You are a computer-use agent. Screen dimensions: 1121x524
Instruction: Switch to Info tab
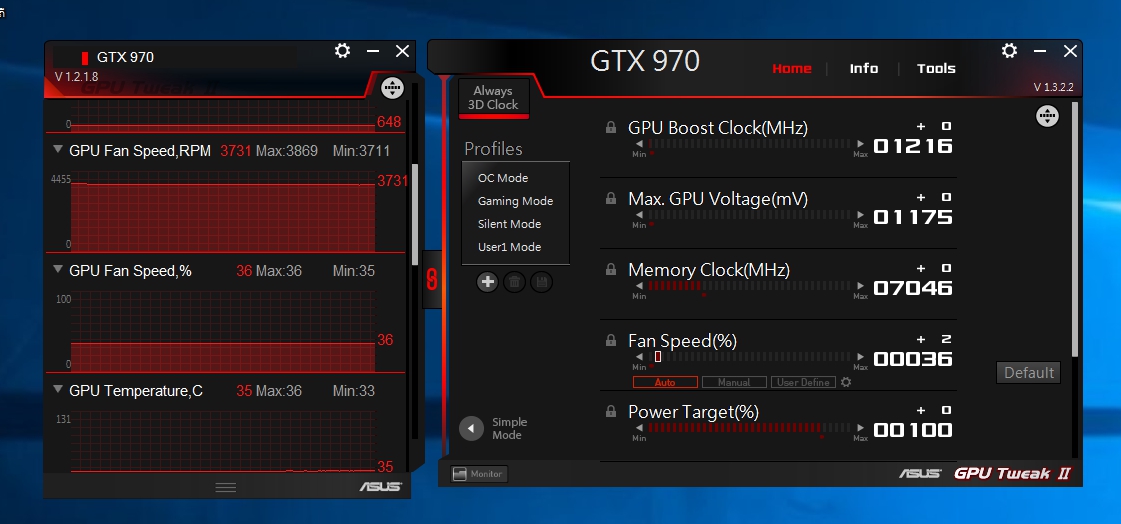coord(864,69)
